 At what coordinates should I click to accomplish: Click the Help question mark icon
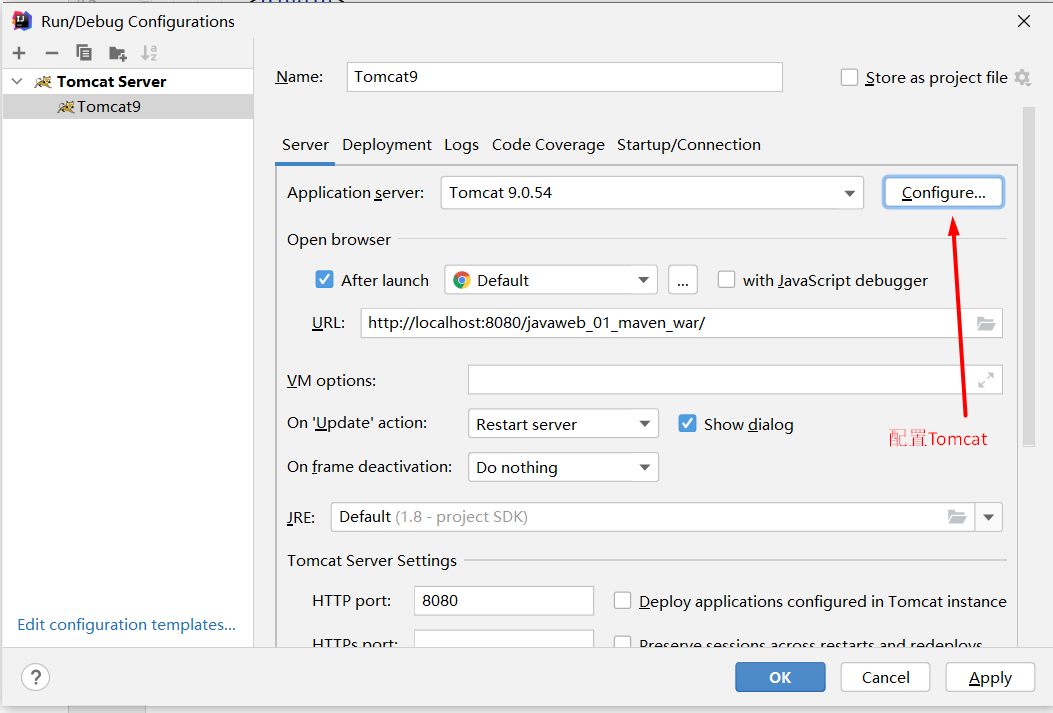coord(35,677)
